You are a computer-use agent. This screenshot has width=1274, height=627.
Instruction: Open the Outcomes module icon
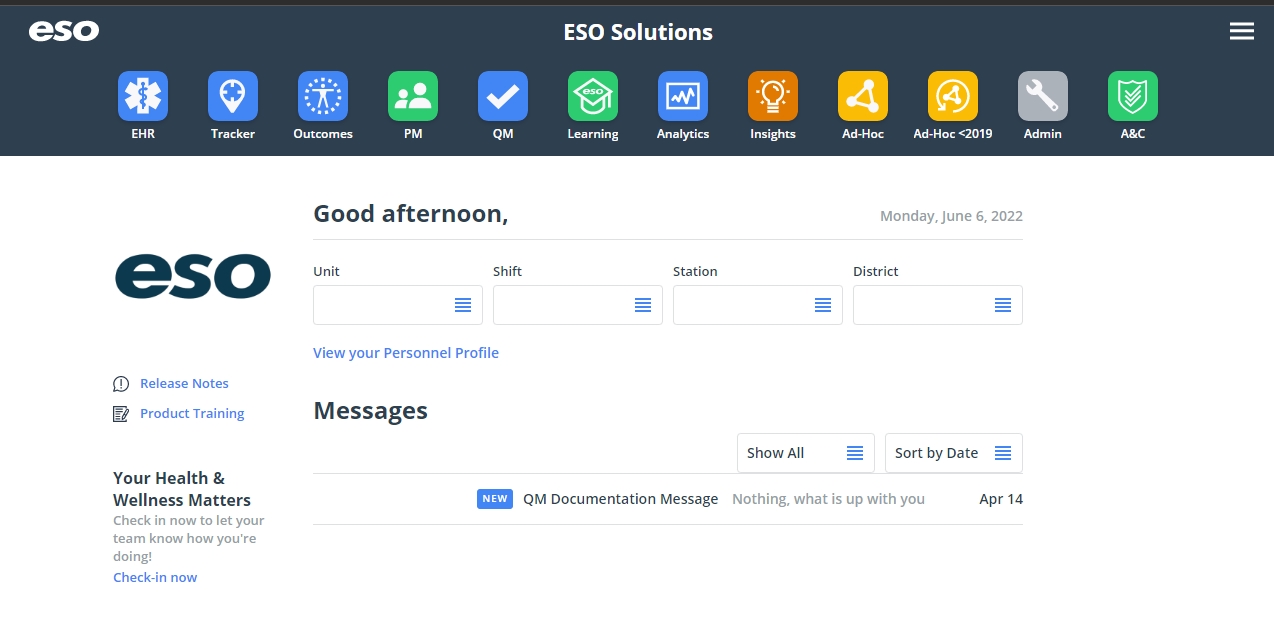tap(323, 96)
